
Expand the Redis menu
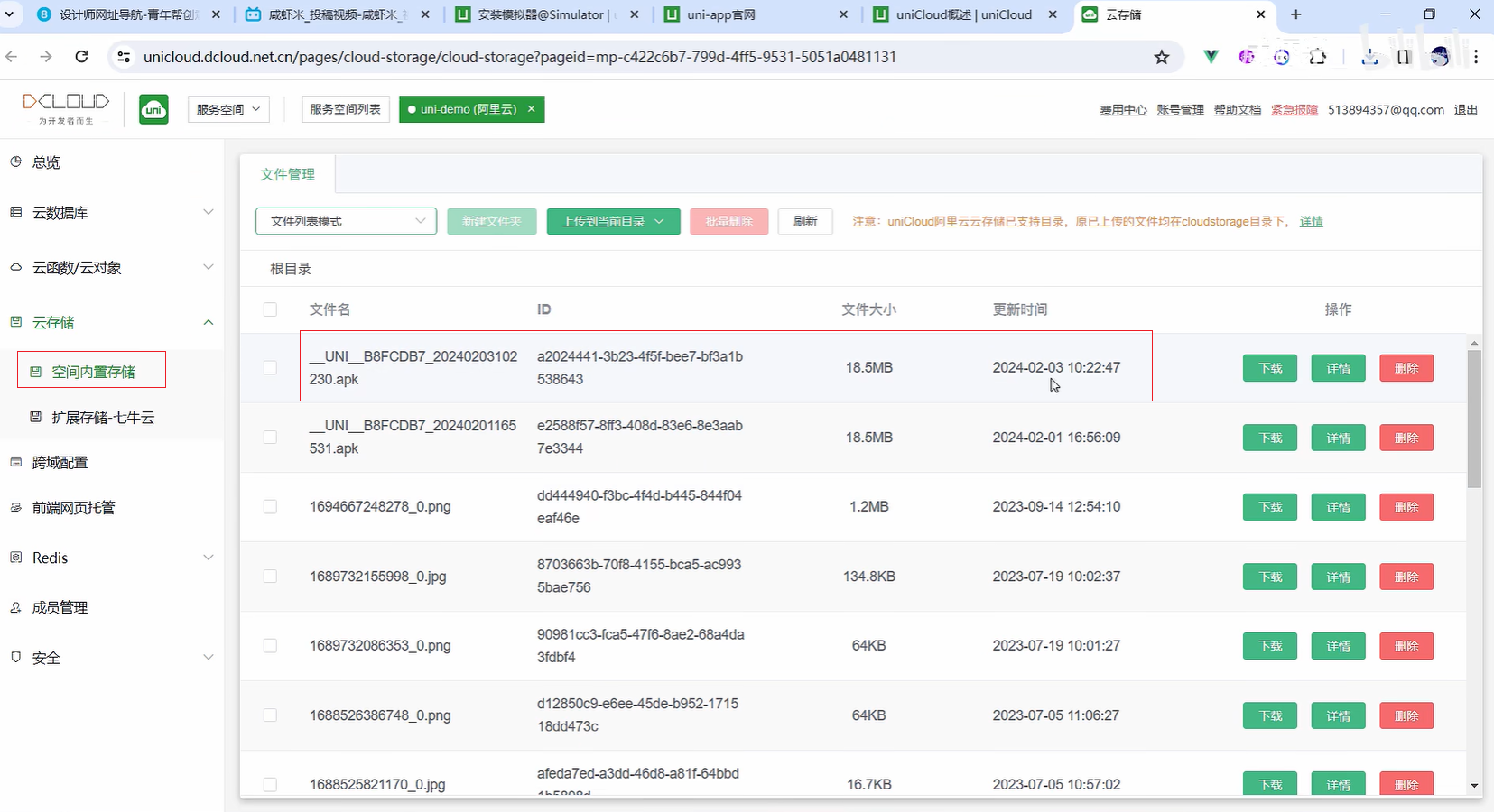112,558
